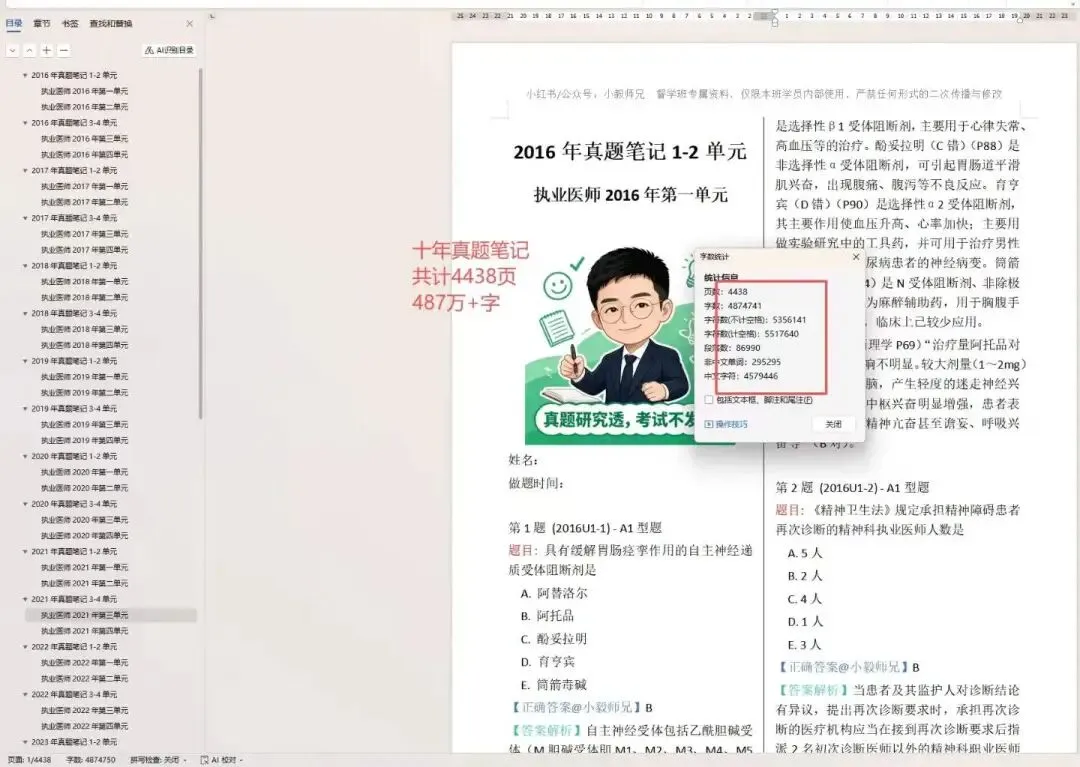The image size is (1080, 767).
Task: Click the 2018 年真题笔记 3-4 单元 heading row
Action: [74, 313]
